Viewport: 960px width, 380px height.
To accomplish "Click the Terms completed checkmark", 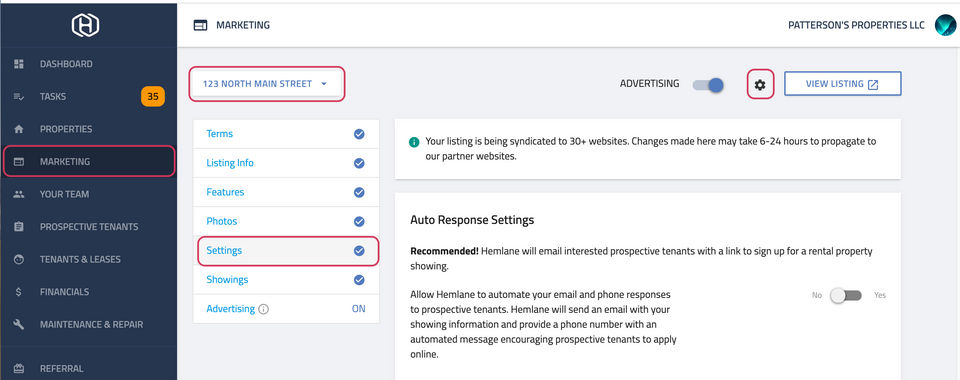I will (359, 134).
